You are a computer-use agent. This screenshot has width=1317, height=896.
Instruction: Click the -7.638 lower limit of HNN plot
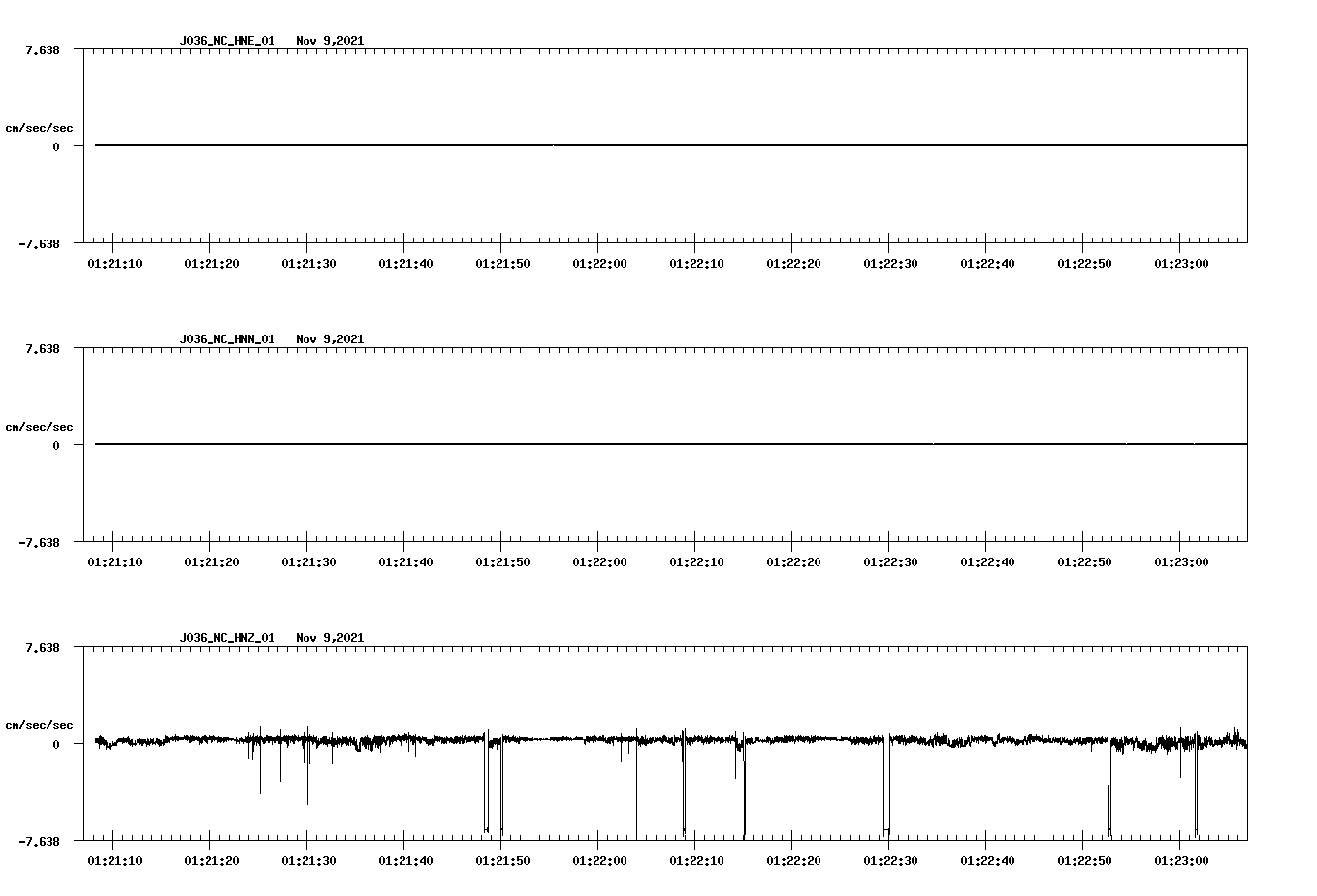[39, 542]
